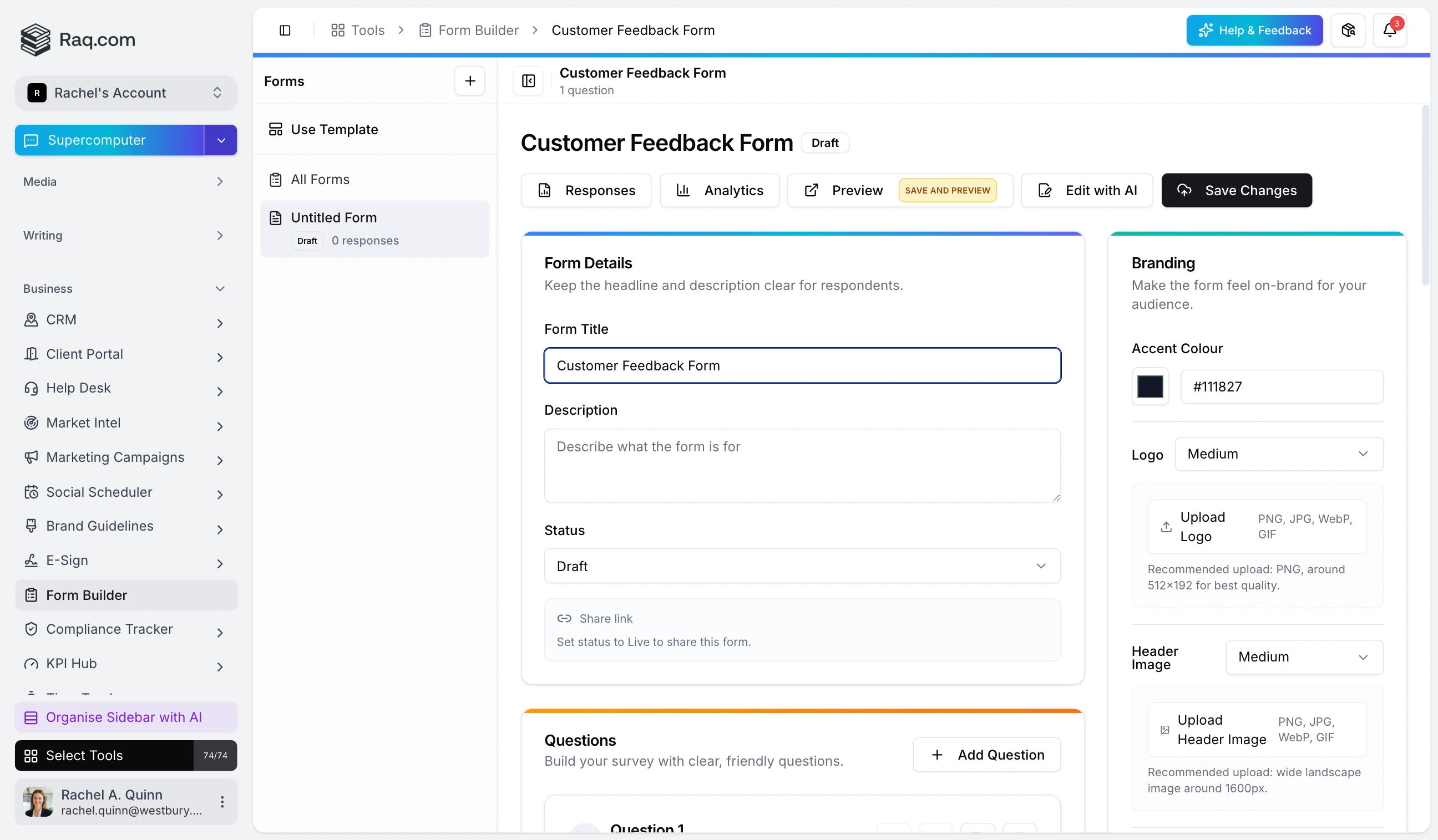Open Social Scheduler tool
The image size is (1438, 840).
[x=125, y=492]
